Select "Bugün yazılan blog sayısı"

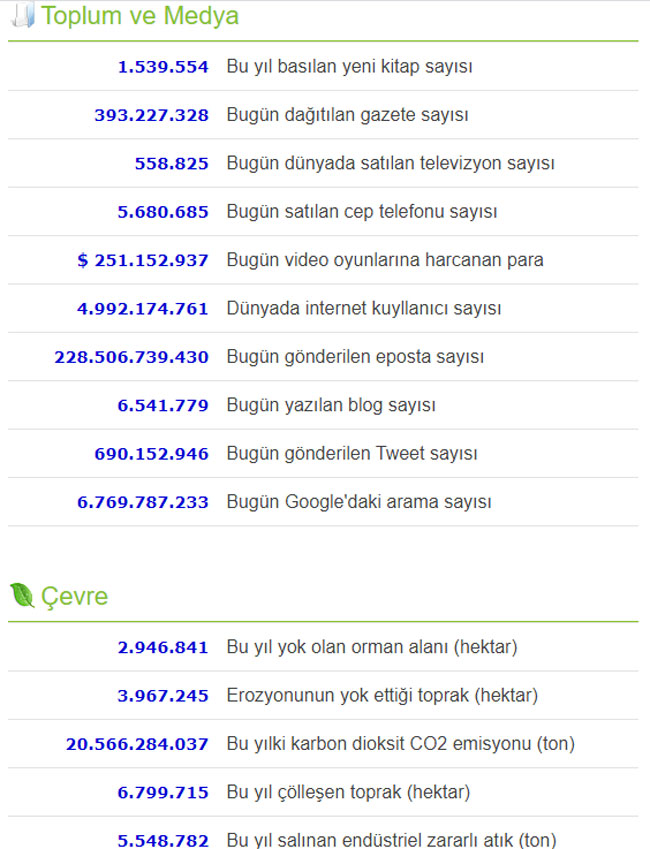(331, 405)
